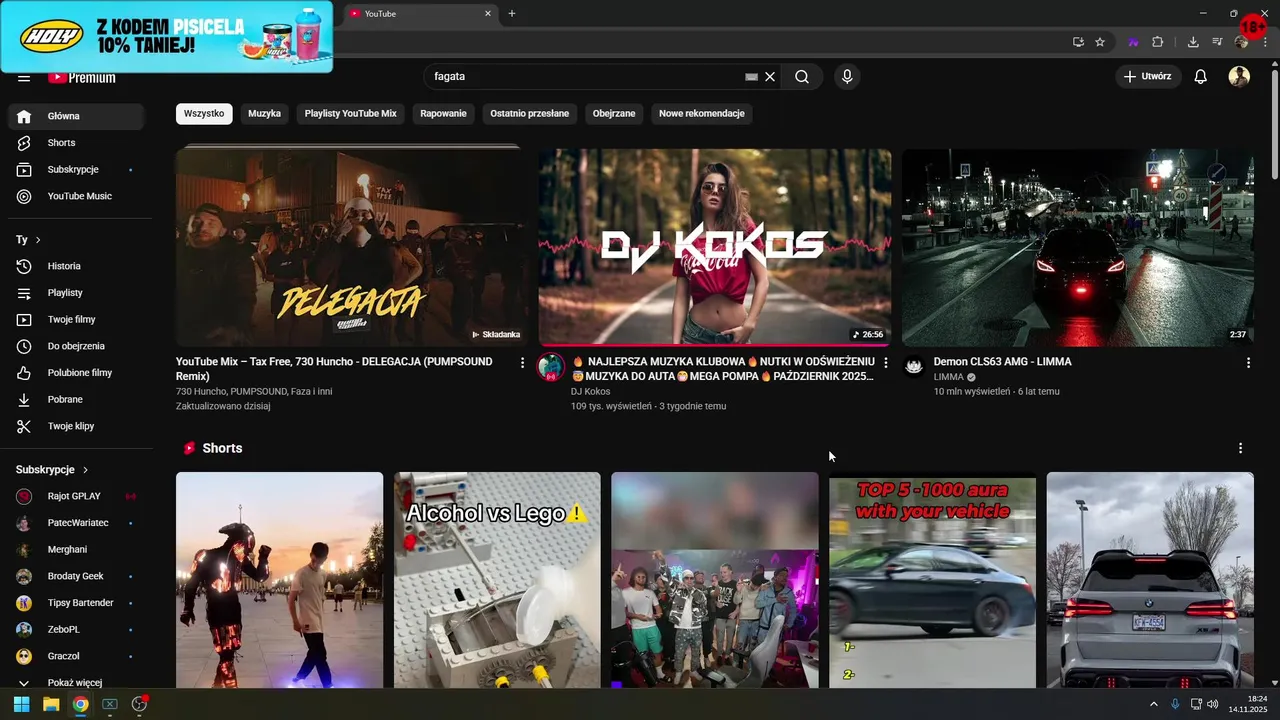Viewport: 1280px width, 720px height.
Task: Open Do obejrzenia watch later
Action: click(x=76, y=346)
